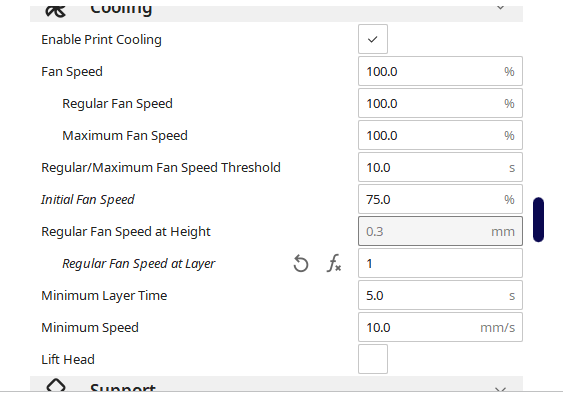This screenshot has width=563, height=398.
Task: Change Regular/Maximum Fan Speed Threshold value
Action: (x=440, y=167)
